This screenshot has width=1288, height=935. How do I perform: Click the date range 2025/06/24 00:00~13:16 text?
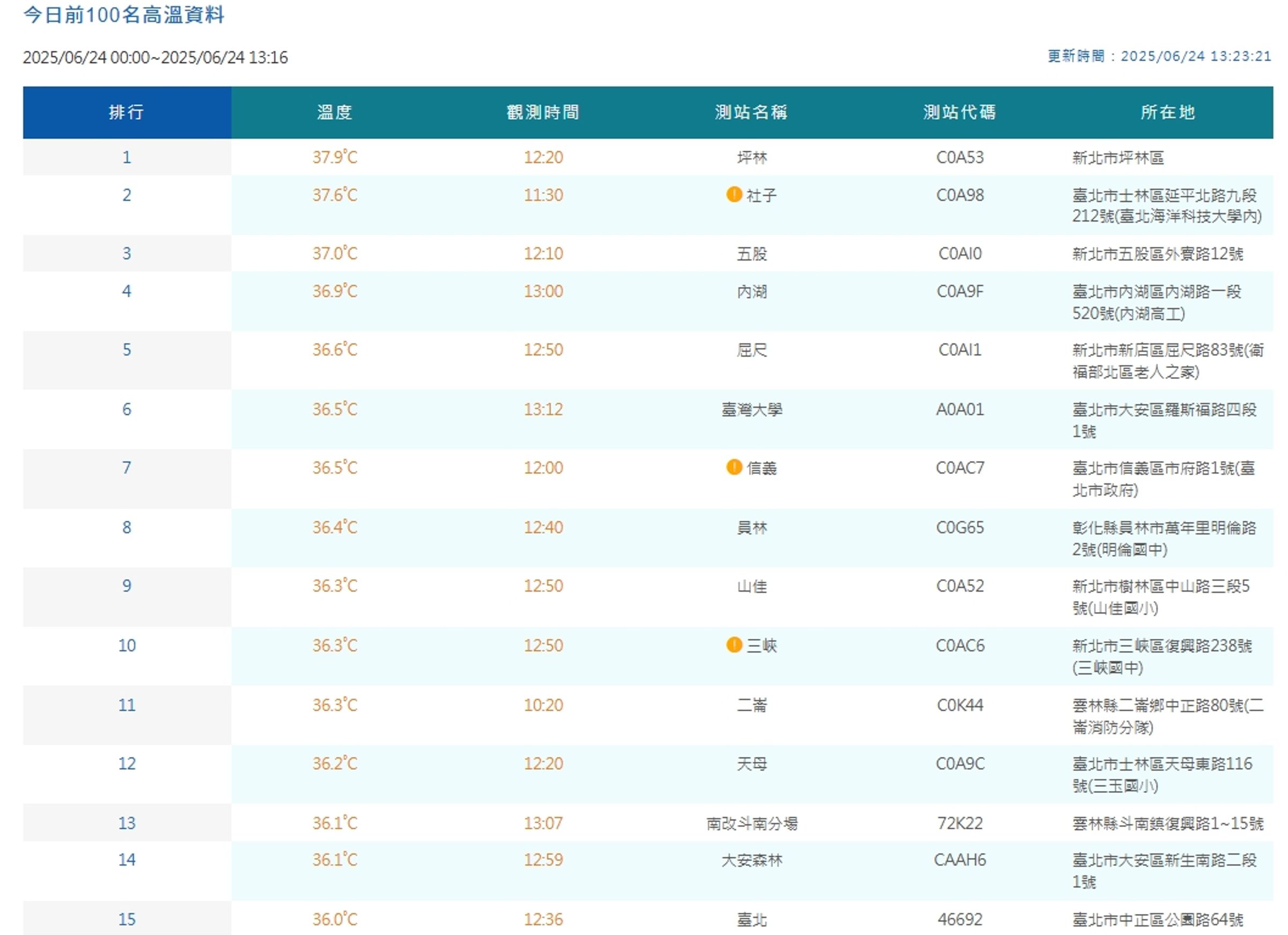155,57
